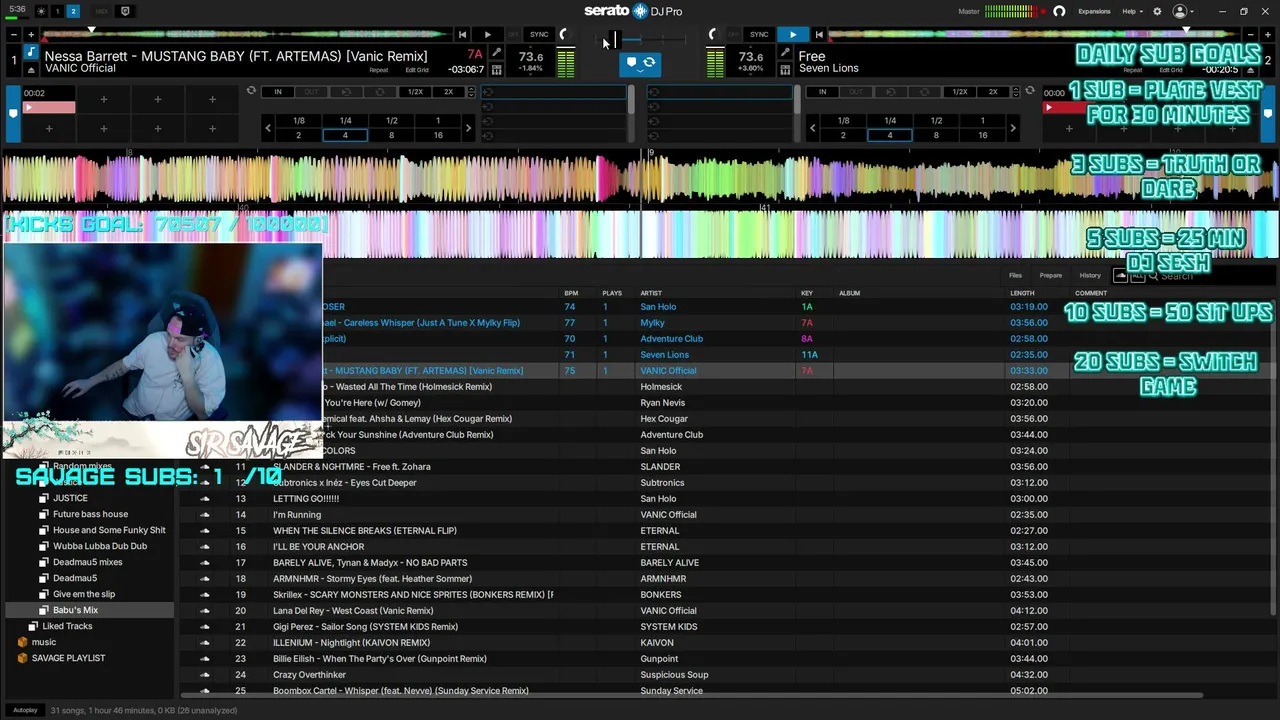This screenshot has height=720, width=1280.
Task: Select the Wubba Lubba Dub Dub crate
Action: tap(100, 546)
